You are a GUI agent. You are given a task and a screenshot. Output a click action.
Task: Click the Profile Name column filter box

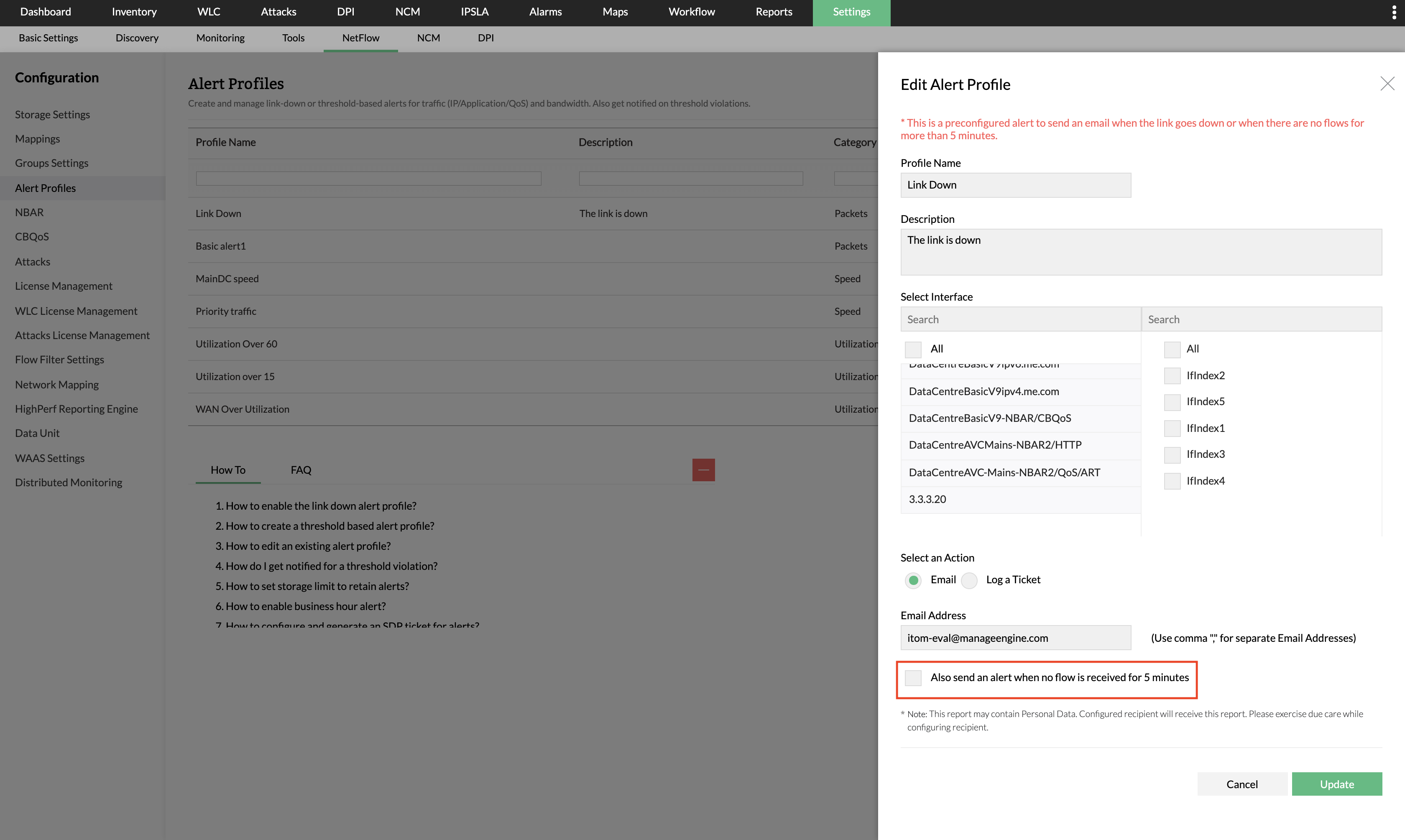[368, 178]
